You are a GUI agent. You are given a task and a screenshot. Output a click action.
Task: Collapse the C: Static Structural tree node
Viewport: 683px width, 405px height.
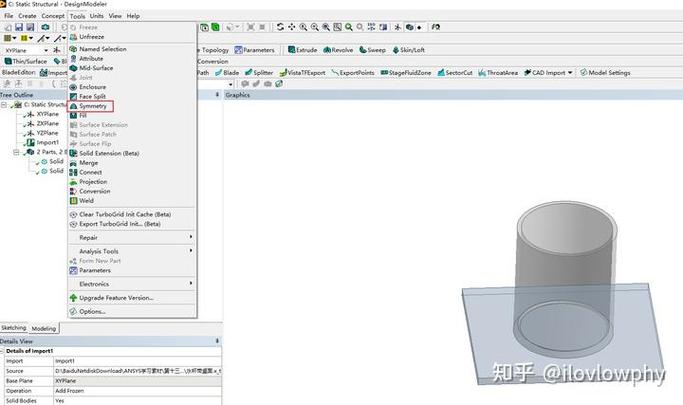click(4, 105)
